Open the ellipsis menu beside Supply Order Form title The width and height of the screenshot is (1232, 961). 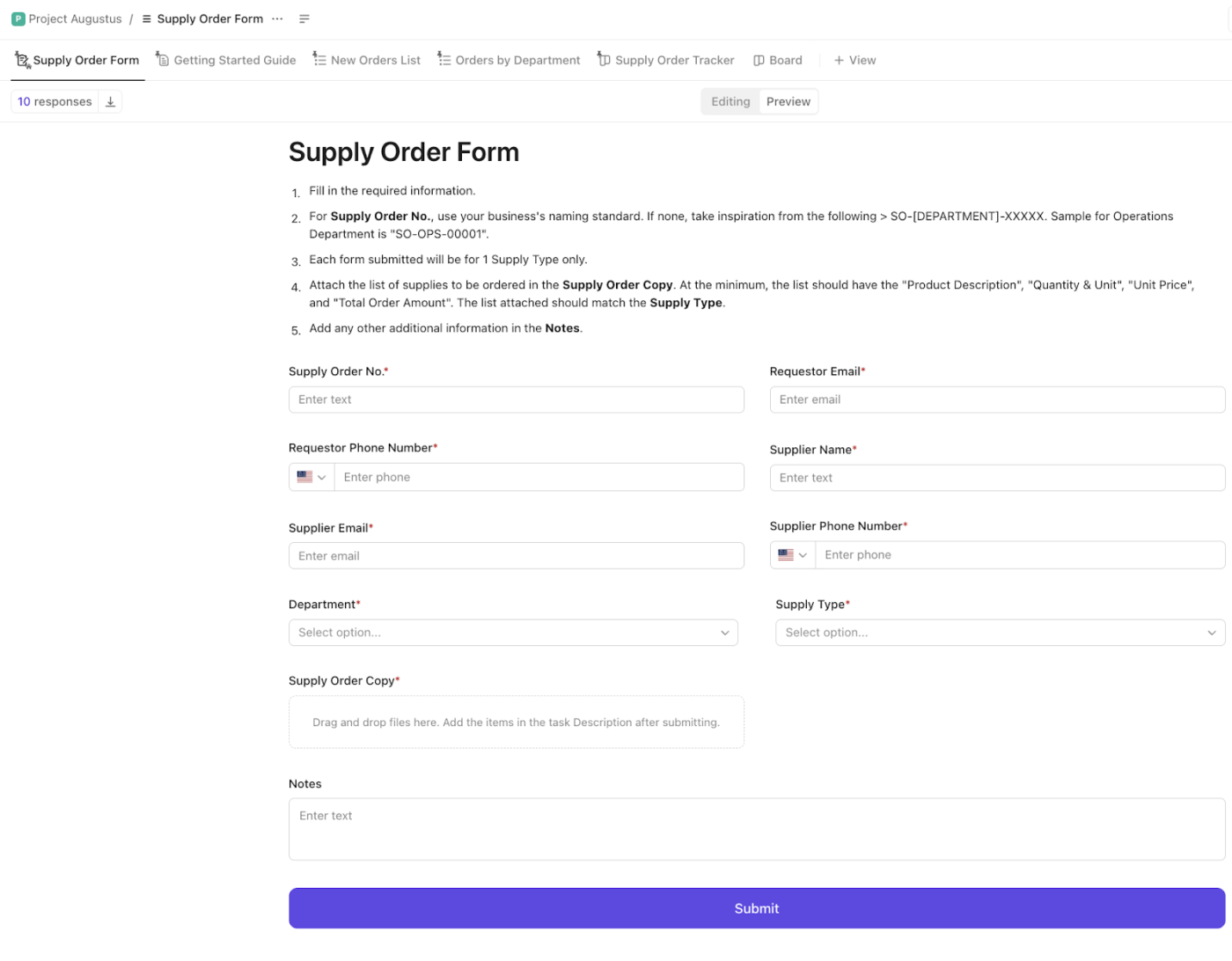(x=277, y=18)
